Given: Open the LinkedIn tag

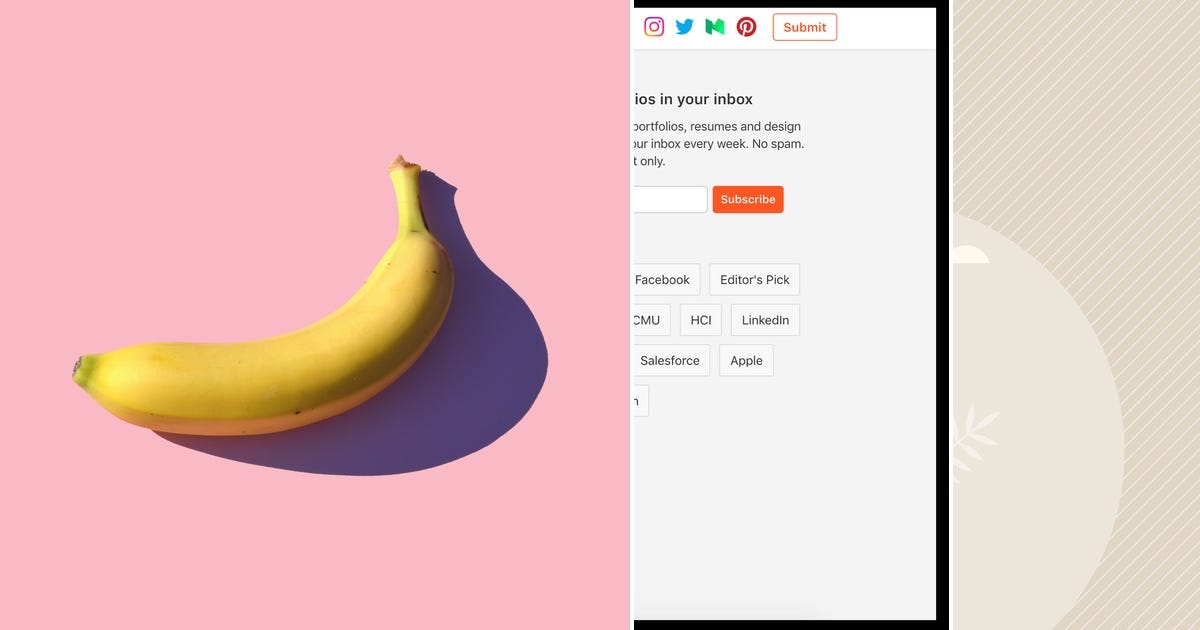Looking at the screenshot, I should [765, 320].
